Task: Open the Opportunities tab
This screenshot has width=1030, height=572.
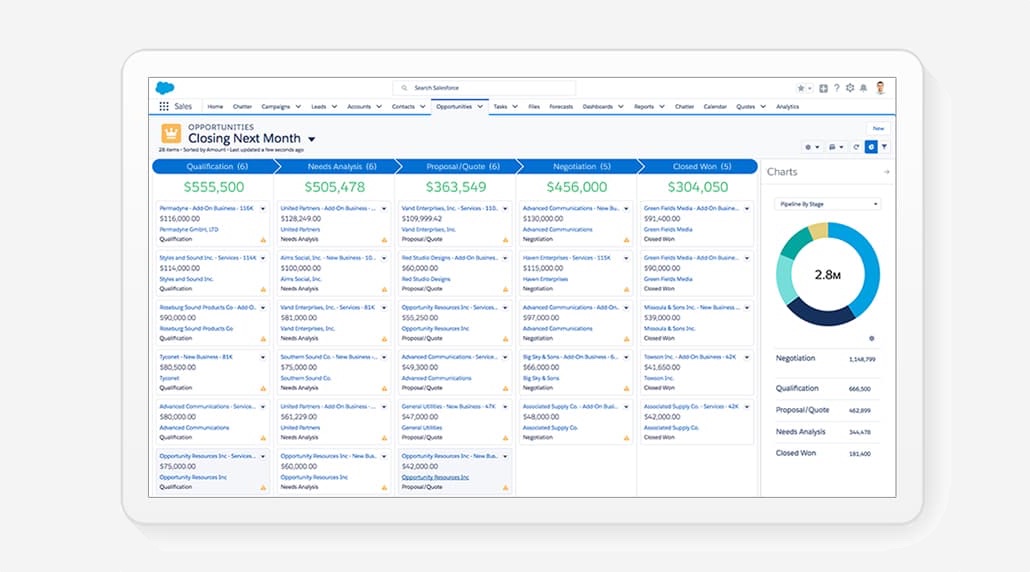Action: click(454, 106)
